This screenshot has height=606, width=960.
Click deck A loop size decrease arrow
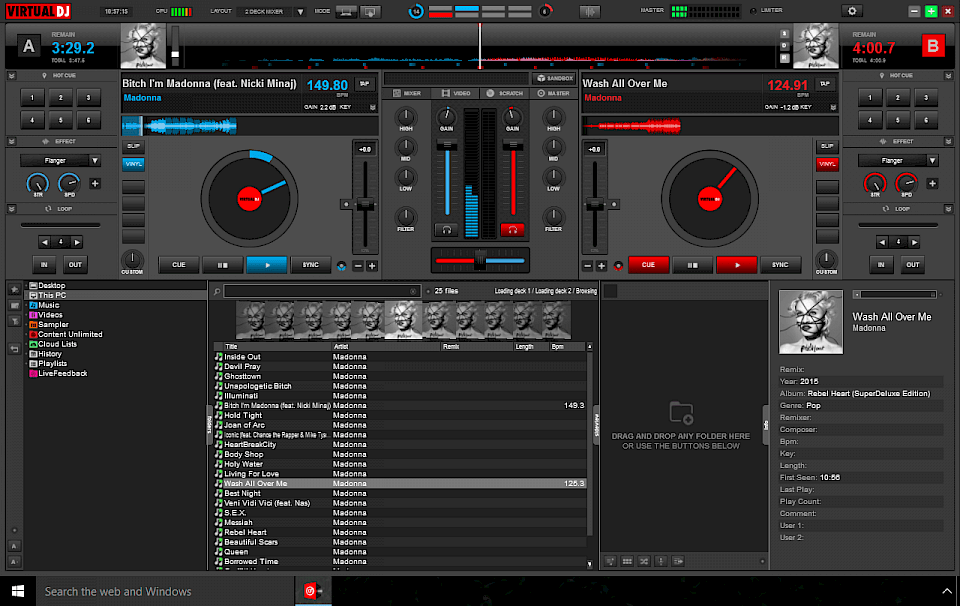tap(45, 242)
